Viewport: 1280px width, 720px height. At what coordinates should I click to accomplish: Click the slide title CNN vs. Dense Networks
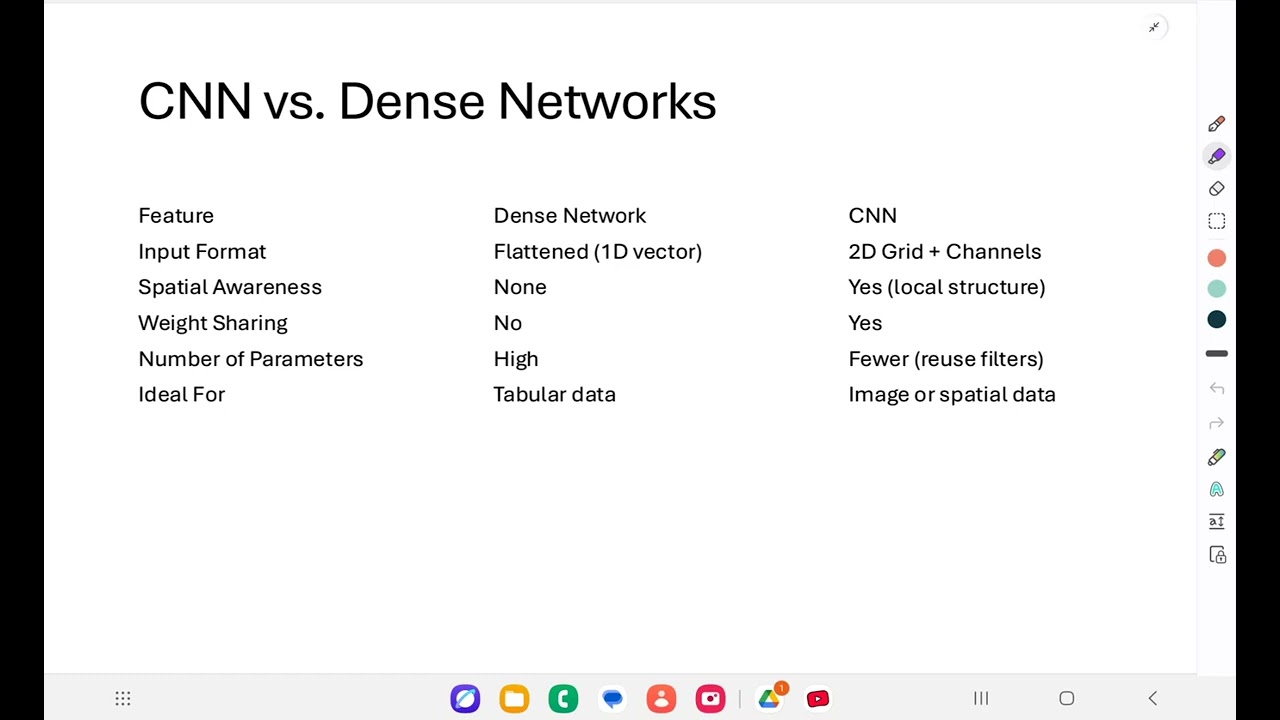[427, 102]
